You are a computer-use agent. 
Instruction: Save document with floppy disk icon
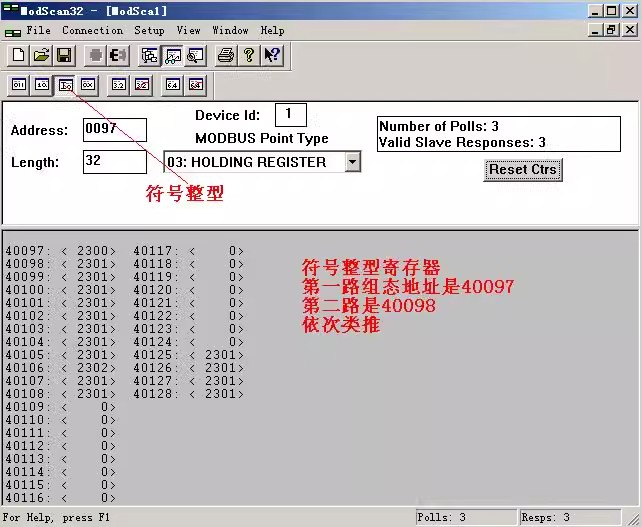(x=64, y=55)
